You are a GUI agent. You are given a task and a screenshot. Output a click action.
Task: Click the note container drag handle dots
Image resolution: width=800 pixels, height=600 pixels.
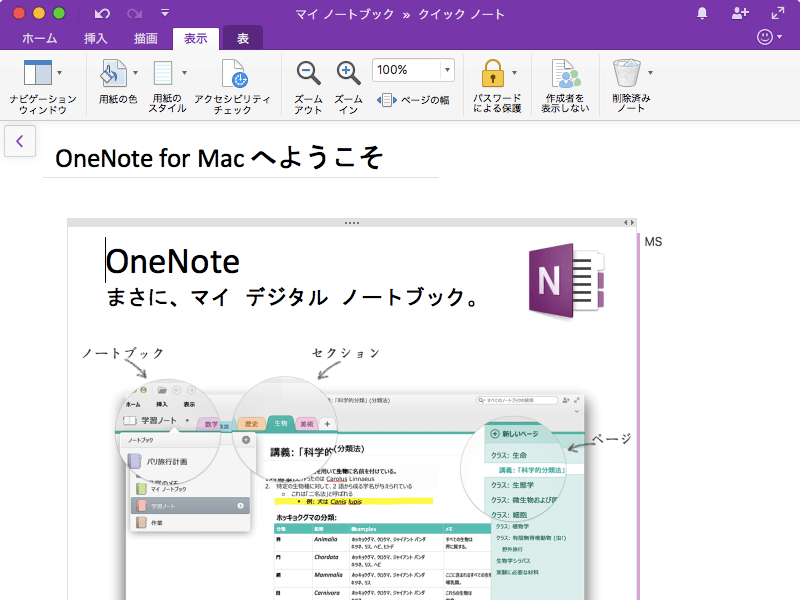coord(352,223)
